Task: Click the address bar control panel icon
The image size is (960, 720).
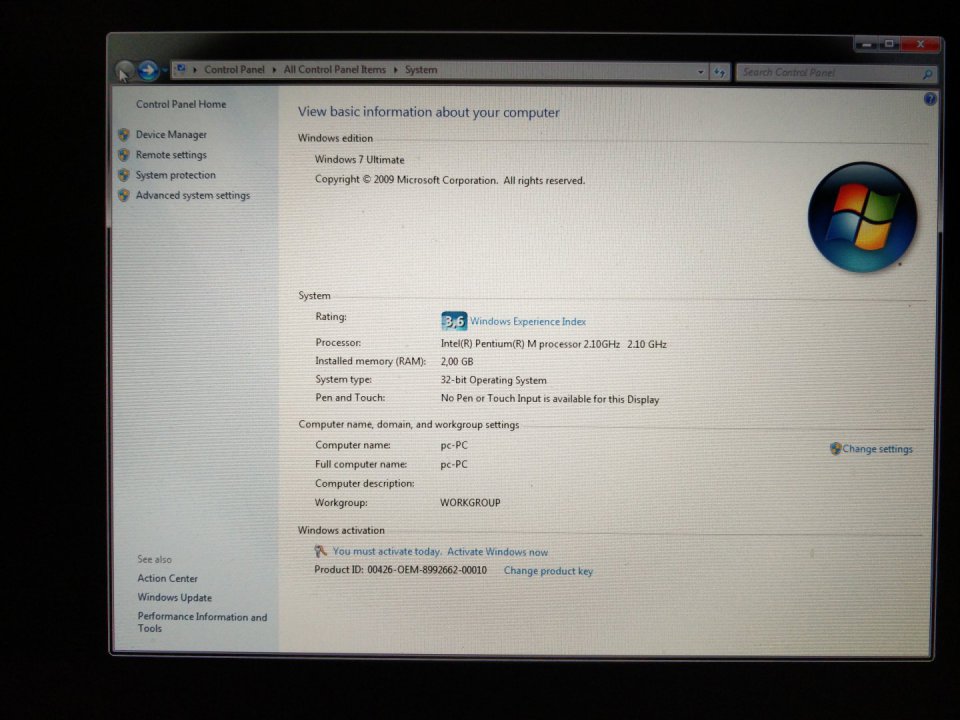Action: click(181, 69)
